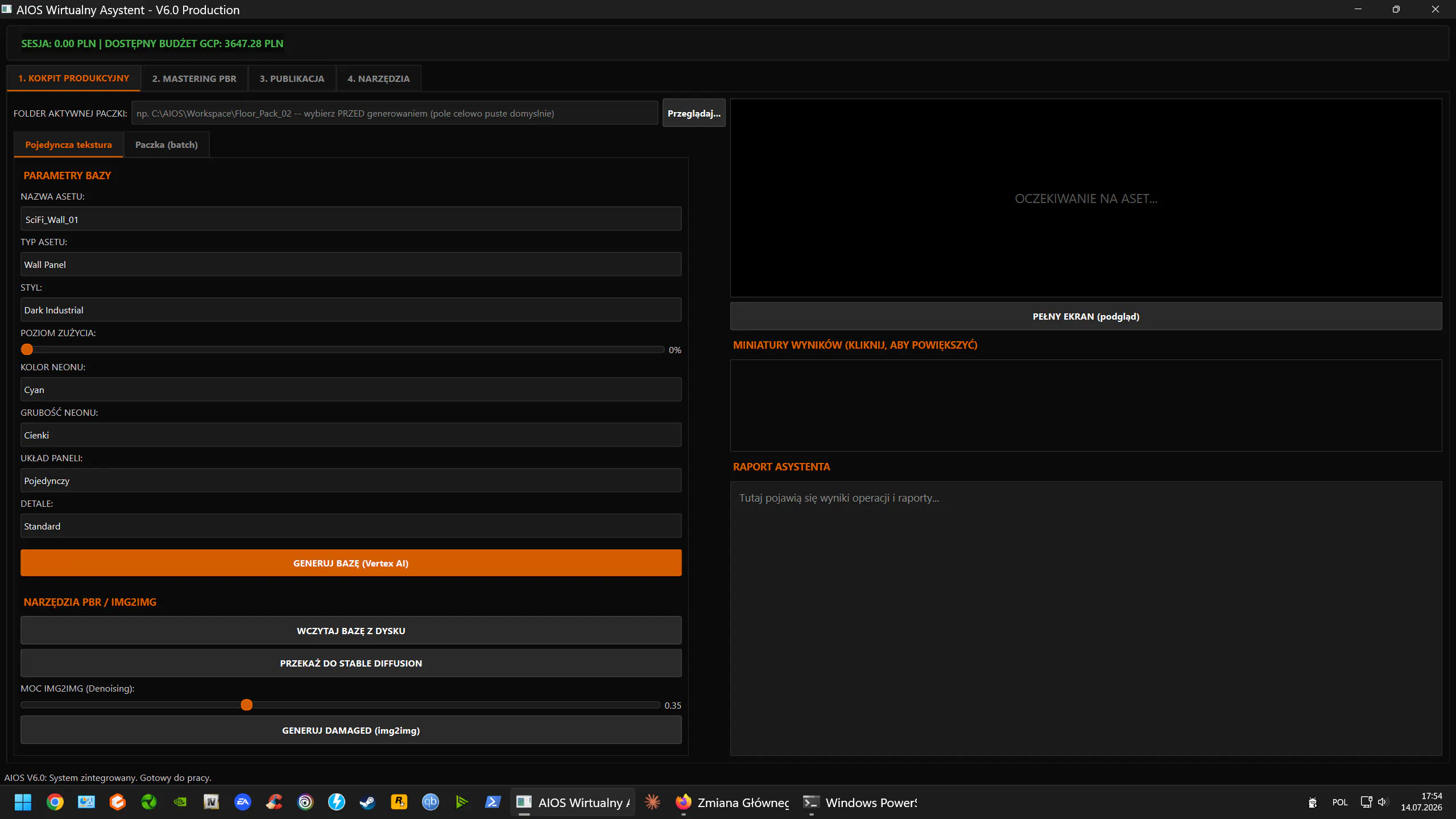Open the green swirl app icon in taskbar
The image size is (1456, 819).
tap(149, 802)
